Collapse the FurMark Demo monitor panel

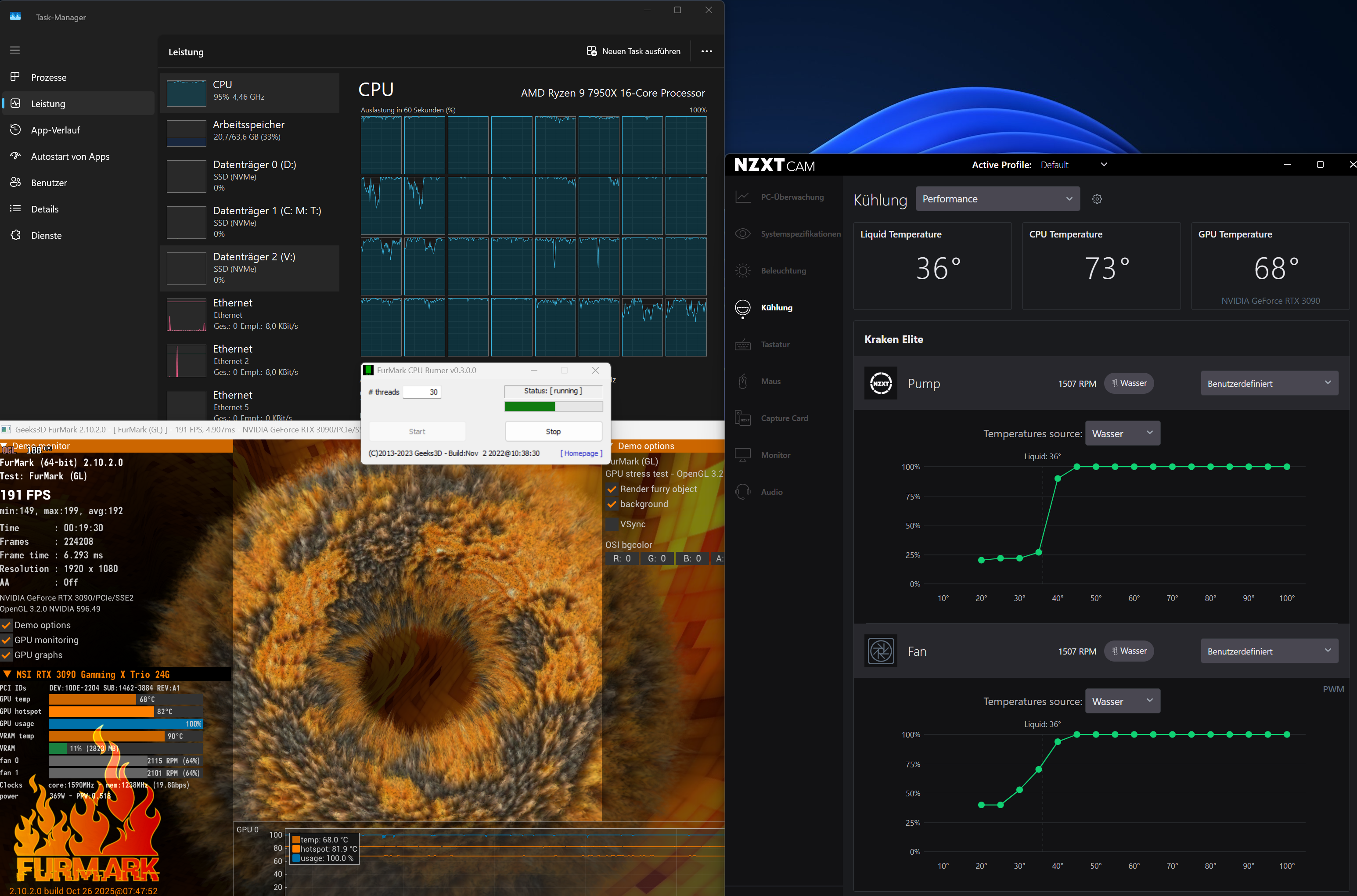click(x=4, y=446)
